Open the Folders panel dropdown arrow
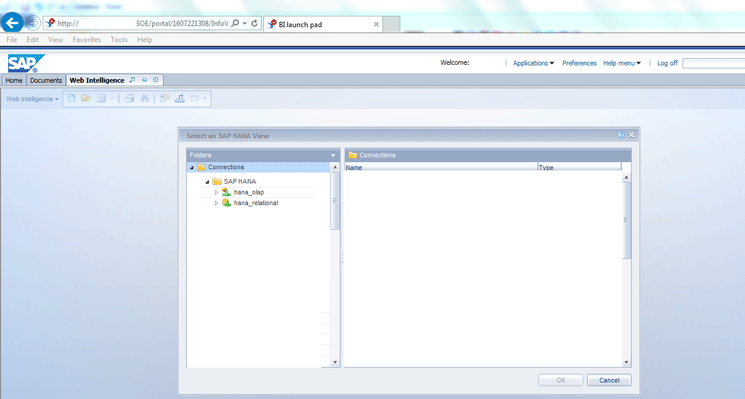Image resolution: width=745 pixels, height=399 pixels. 333,155
